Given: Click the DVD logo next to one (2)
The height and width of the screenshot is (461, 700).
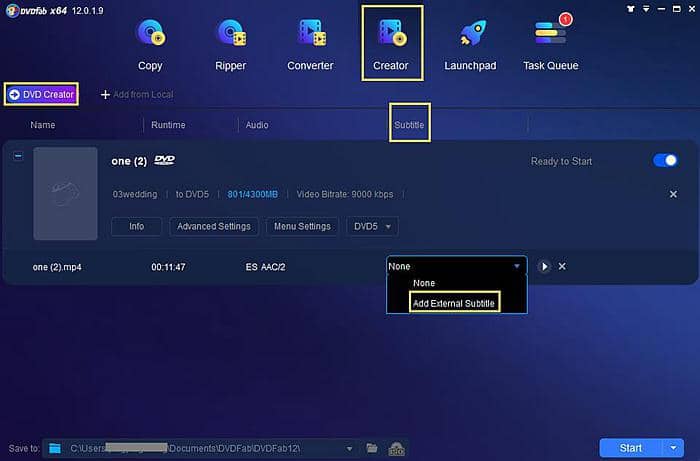Looking at the screenshot, I should pyautogui.click(x=165, y=160).
